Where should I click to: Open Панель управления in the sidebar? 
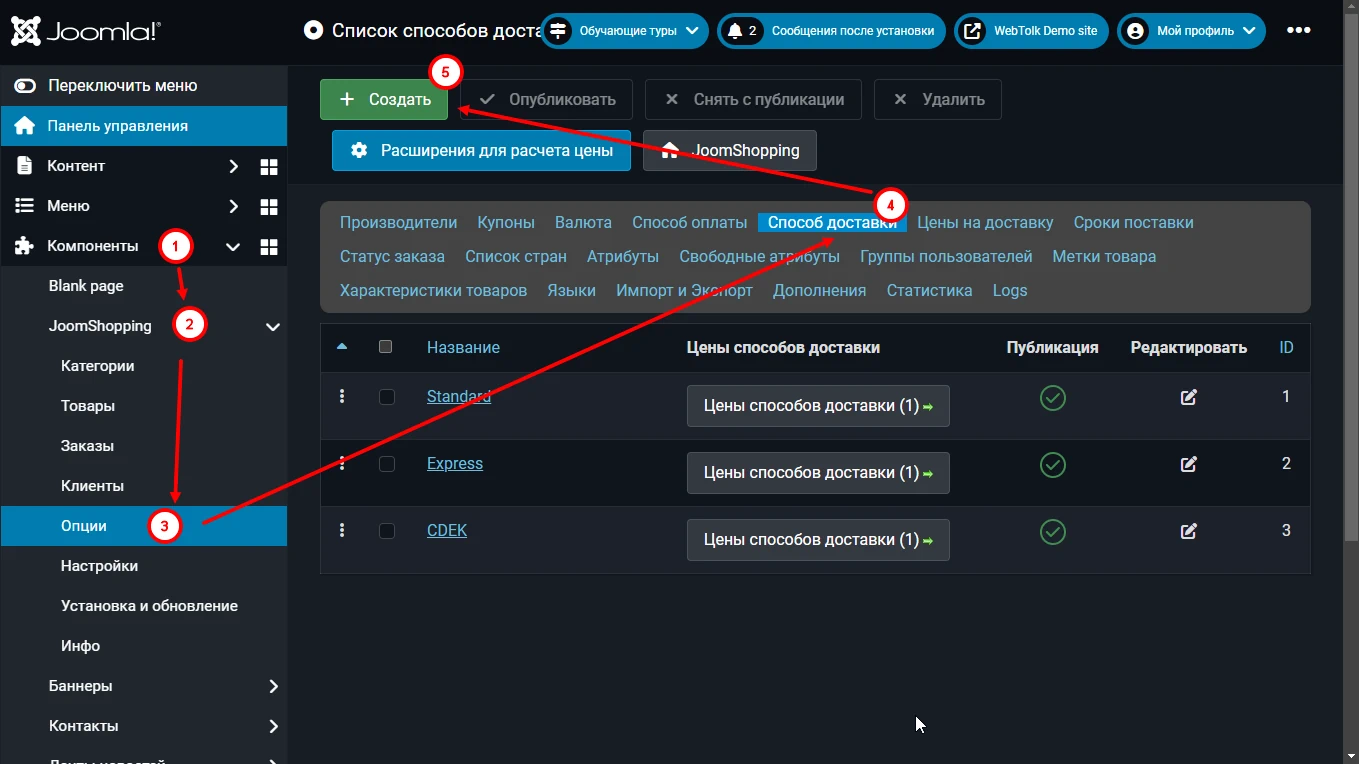[x=144, y=126]
